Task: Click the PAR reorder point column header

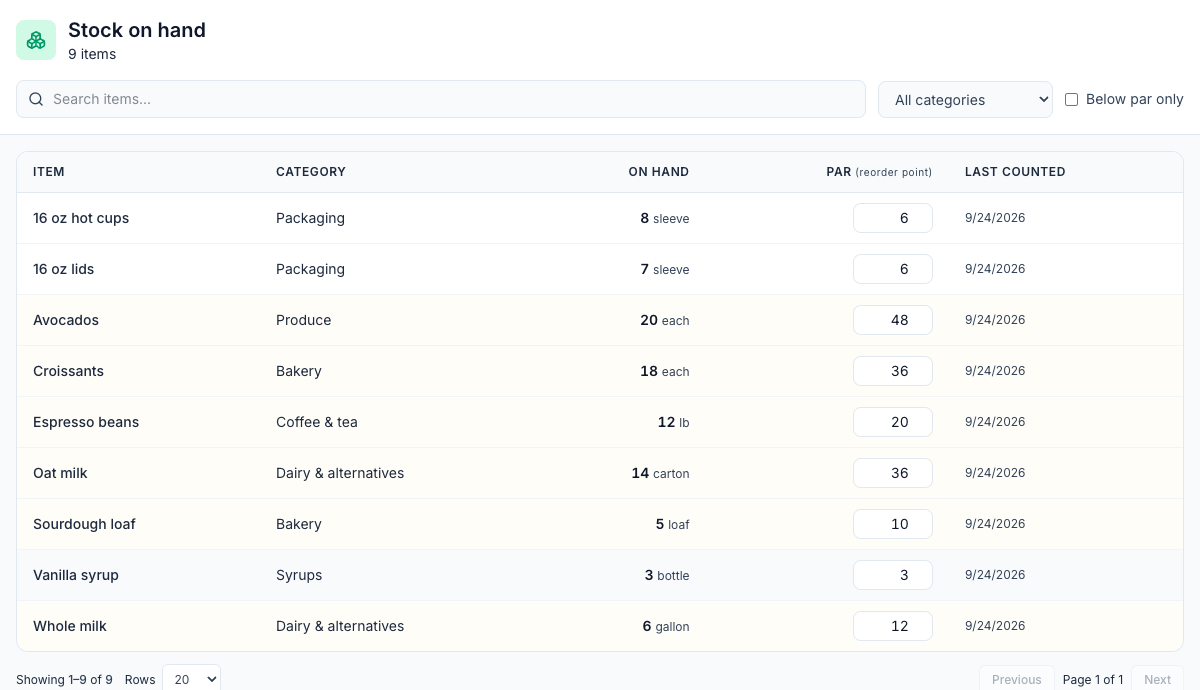Action: (x=879, y=172)
